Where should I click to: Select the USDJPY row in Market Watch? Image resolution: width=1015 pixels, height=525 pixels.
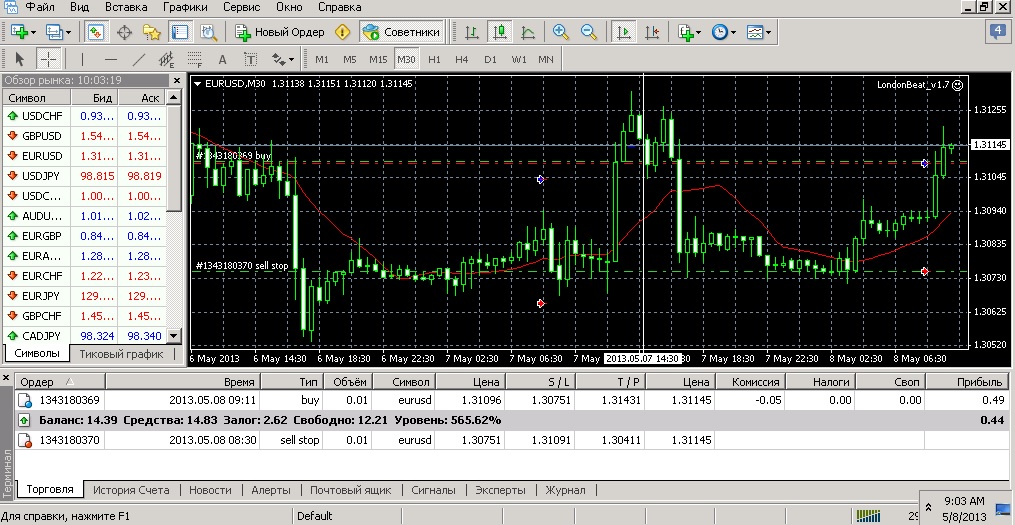click(85, 176)
